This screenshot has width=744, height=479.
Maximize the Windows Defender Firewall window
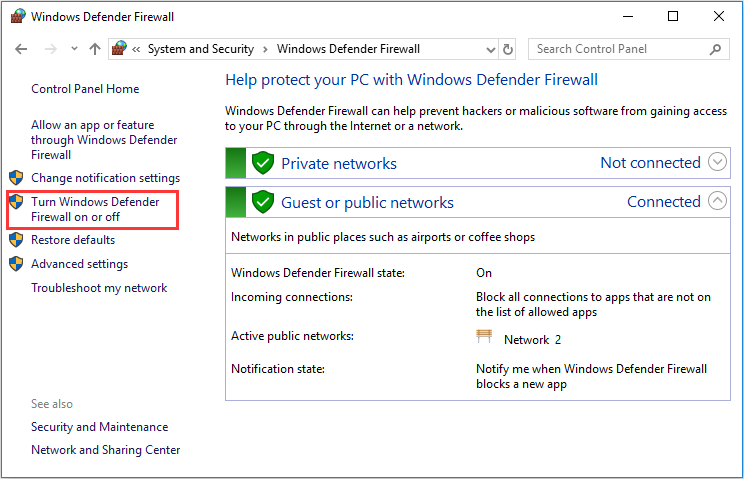(x=673, y=16)
